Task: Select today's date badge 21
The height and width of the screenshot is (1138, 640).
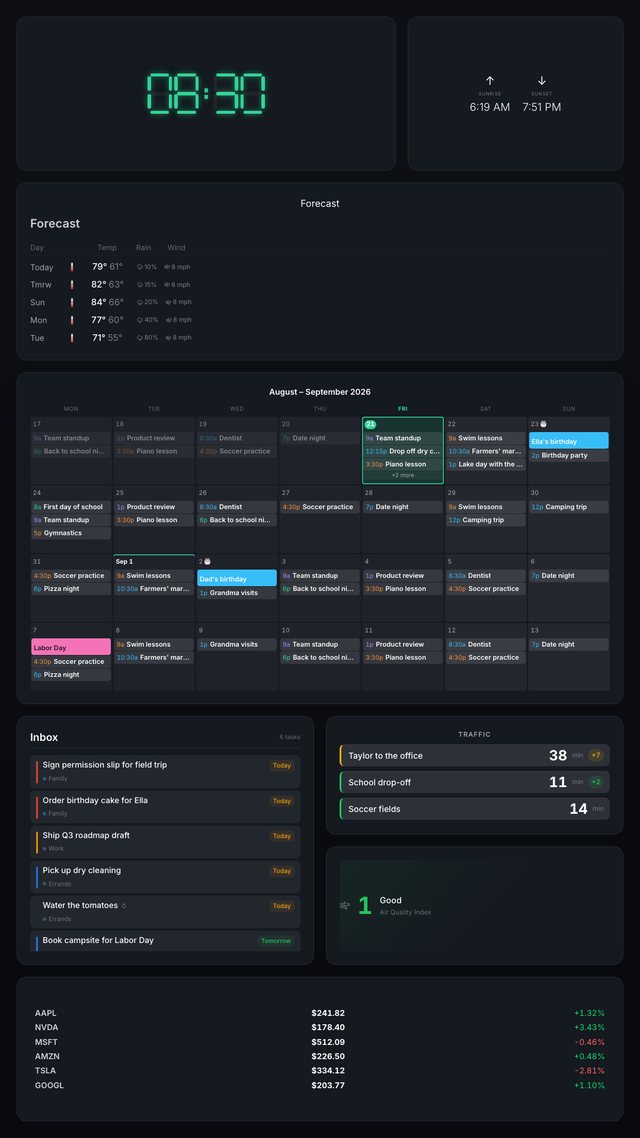Action: click(x=370, y=424)
